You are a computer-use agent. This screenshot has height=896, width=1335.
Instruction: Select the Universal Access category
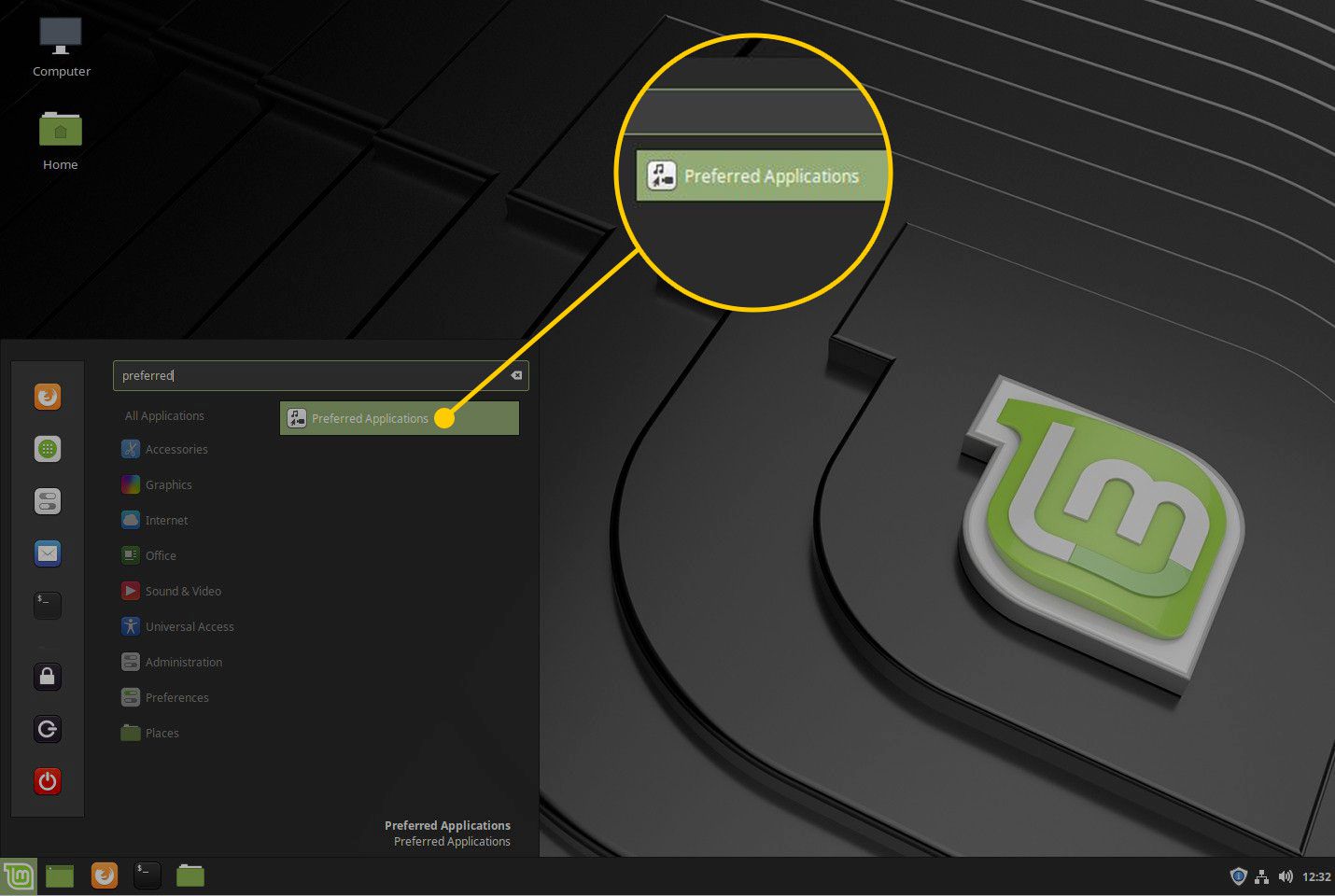coord(177,627)
